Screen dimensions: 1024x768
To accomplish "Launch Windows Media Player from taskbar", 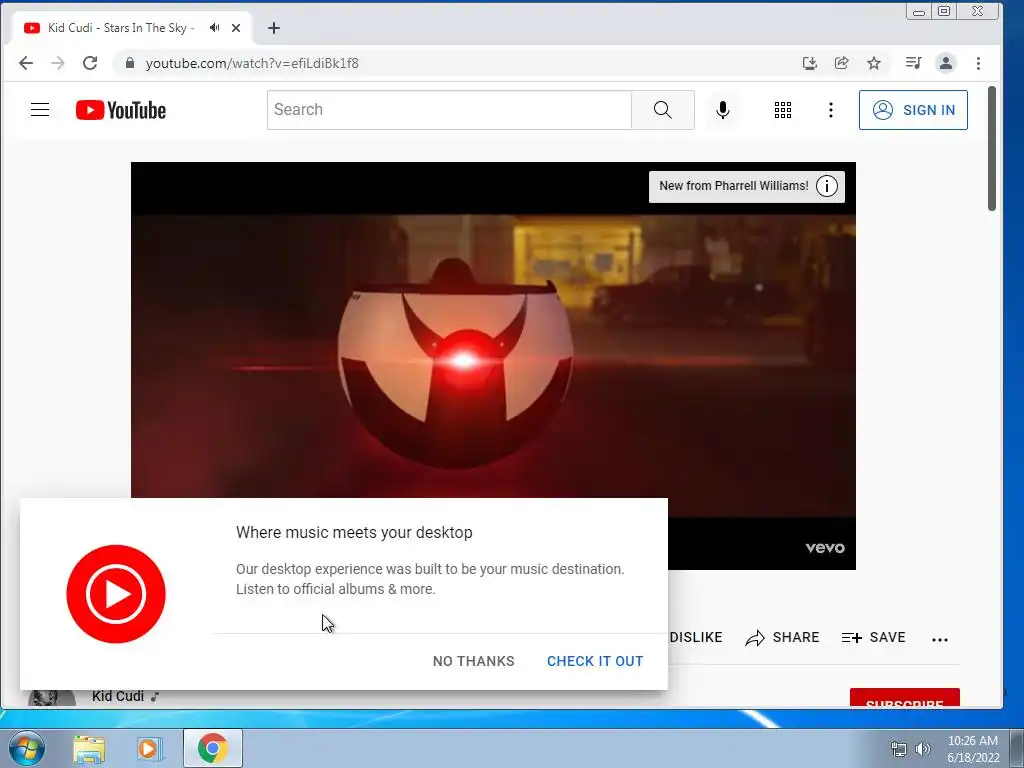I will click(x=150, y=748).
